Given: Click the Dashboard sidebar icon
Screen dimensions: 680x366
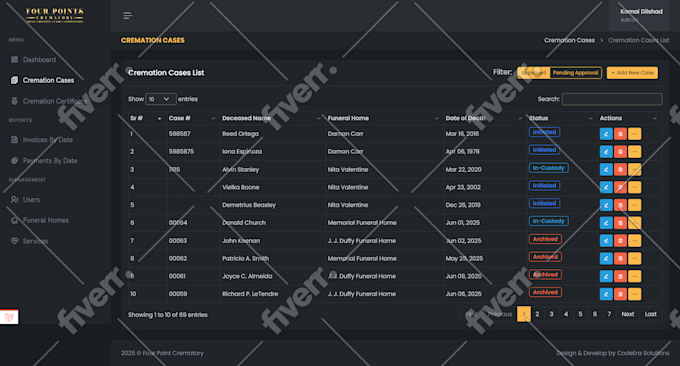Looking at the screenshot, I should (x=14, y=59).
